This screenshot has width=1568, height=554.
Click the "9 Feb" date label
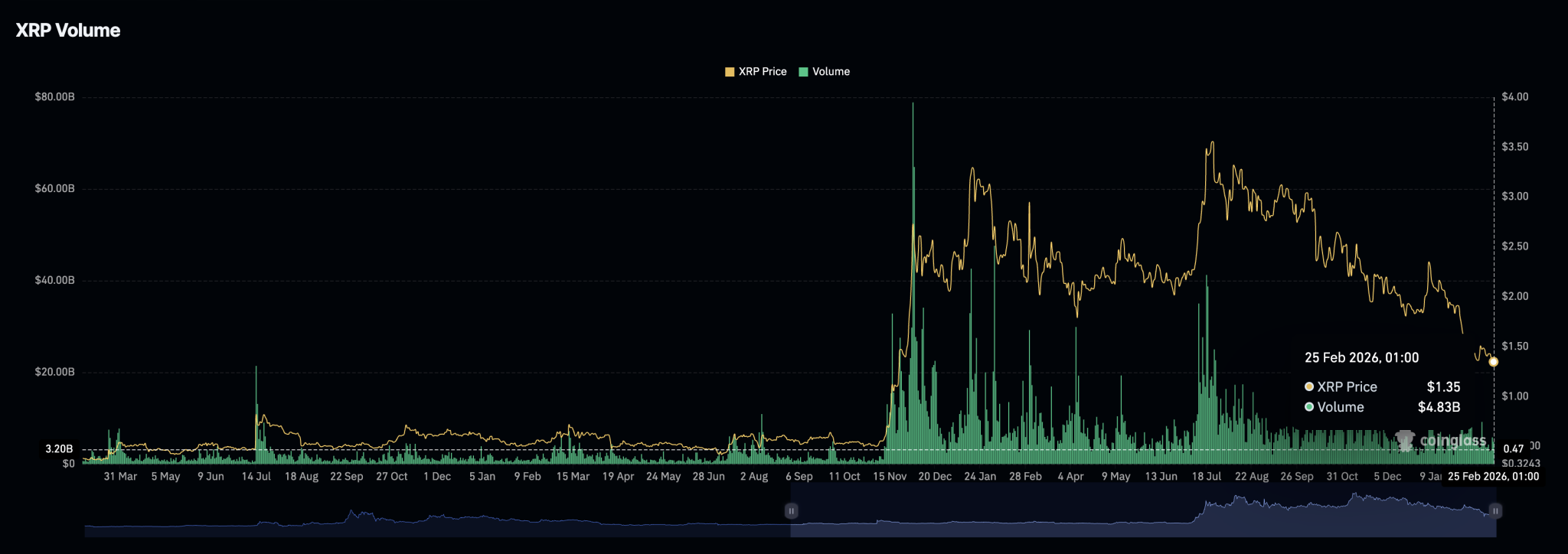(x=528, y=477)
